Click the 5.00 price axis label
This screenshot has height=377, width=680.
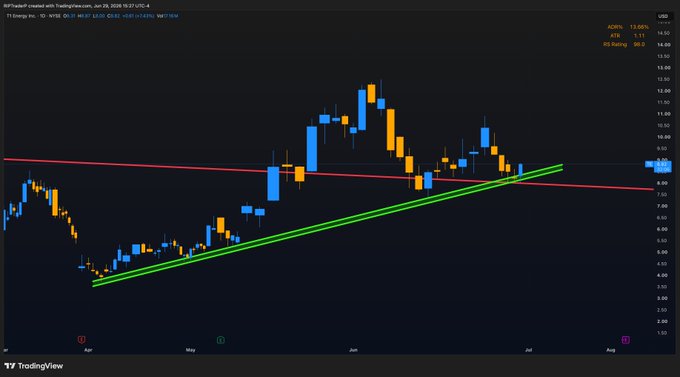point(662,252)
